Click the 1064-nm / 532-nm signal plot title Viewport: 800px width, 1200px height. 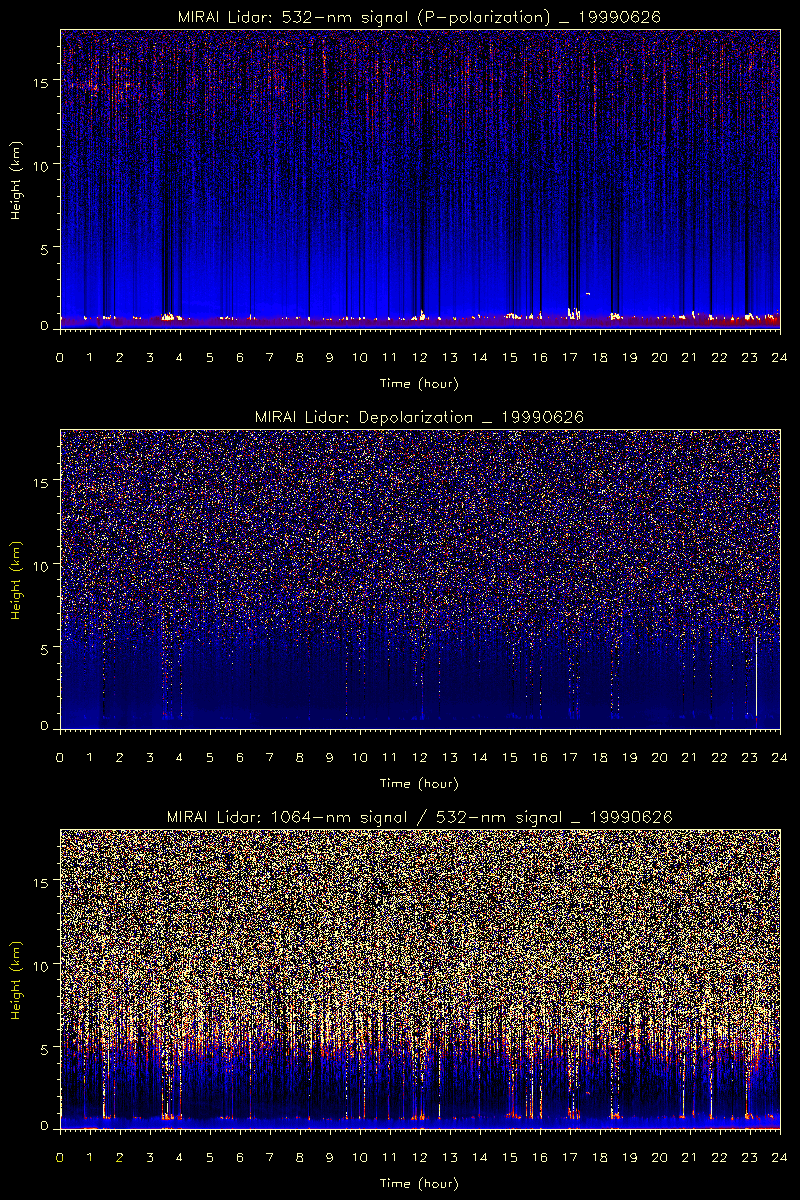pyautogui.click(x=419, y=817)
